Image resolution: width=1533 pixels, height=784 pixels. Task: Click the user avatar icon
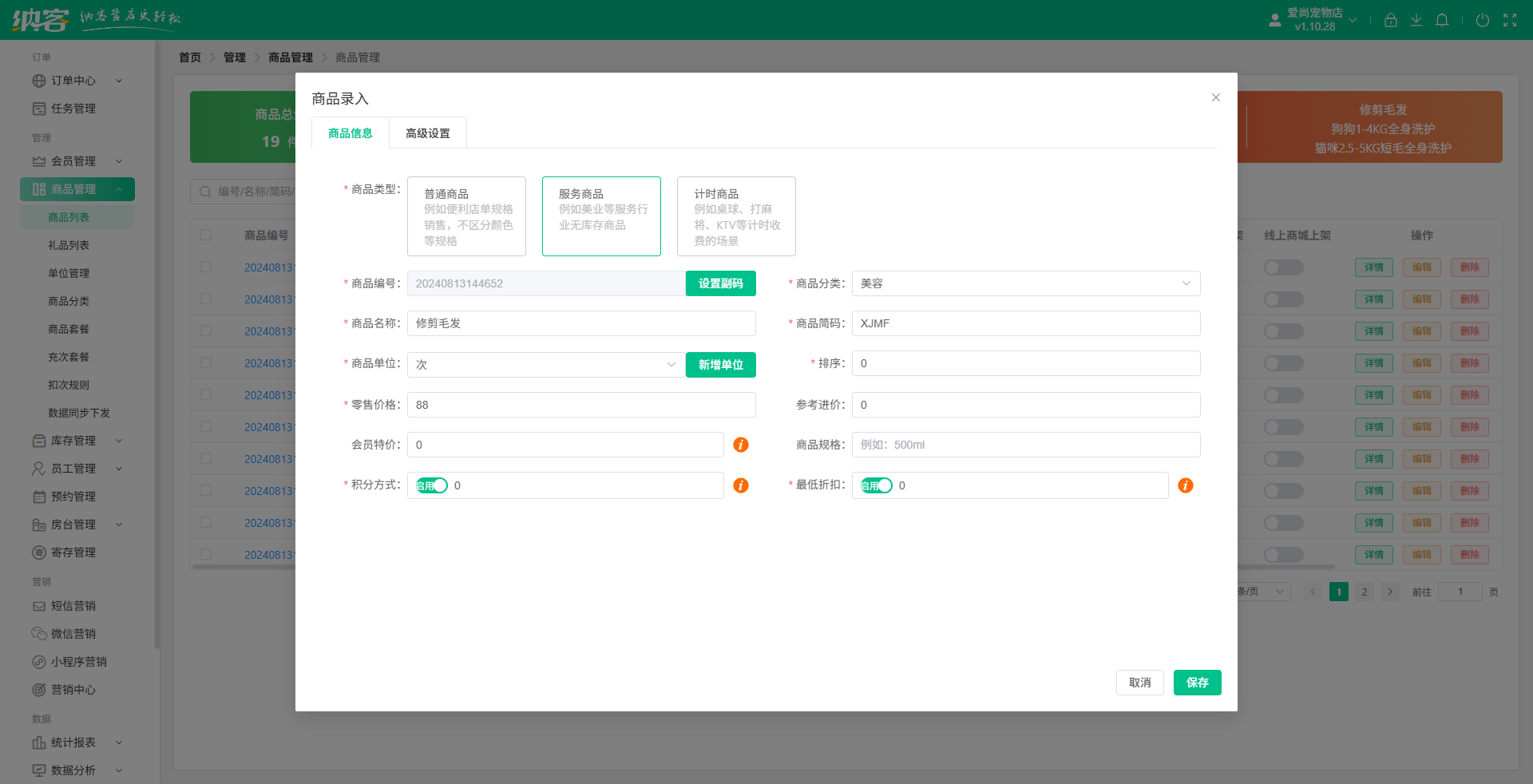point(1275,20)
